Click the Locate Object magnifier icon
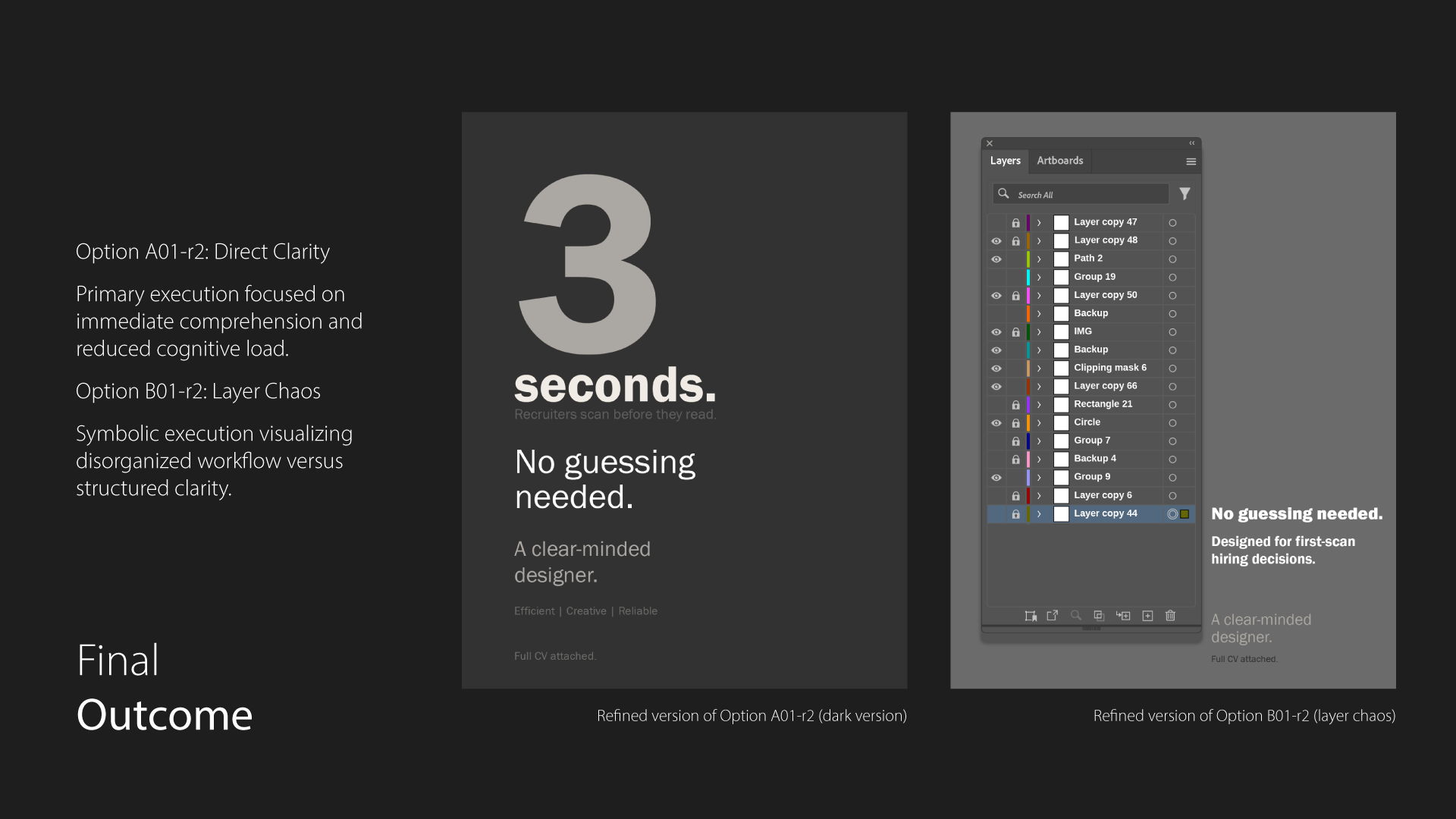This screenshot has height=819, width=1456. click(1075, 616)
